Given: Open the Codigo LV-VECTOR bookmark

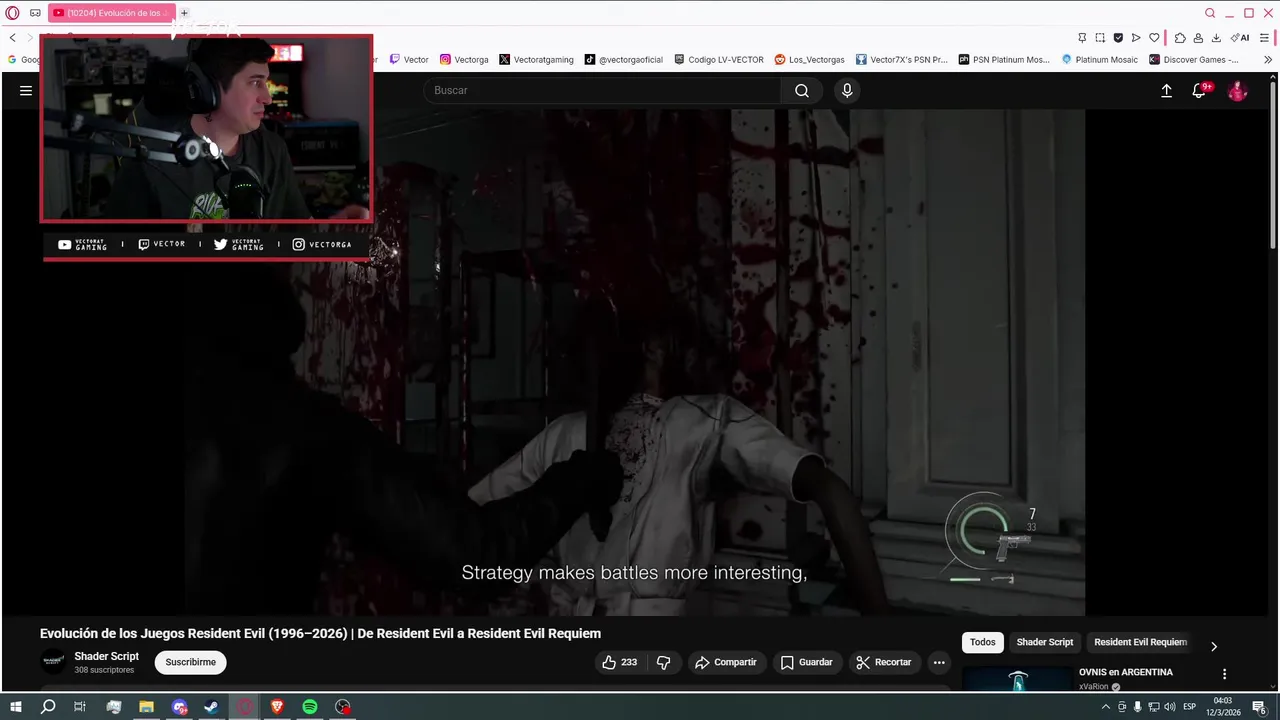Looking at the screenshot, I should point(718,60).
